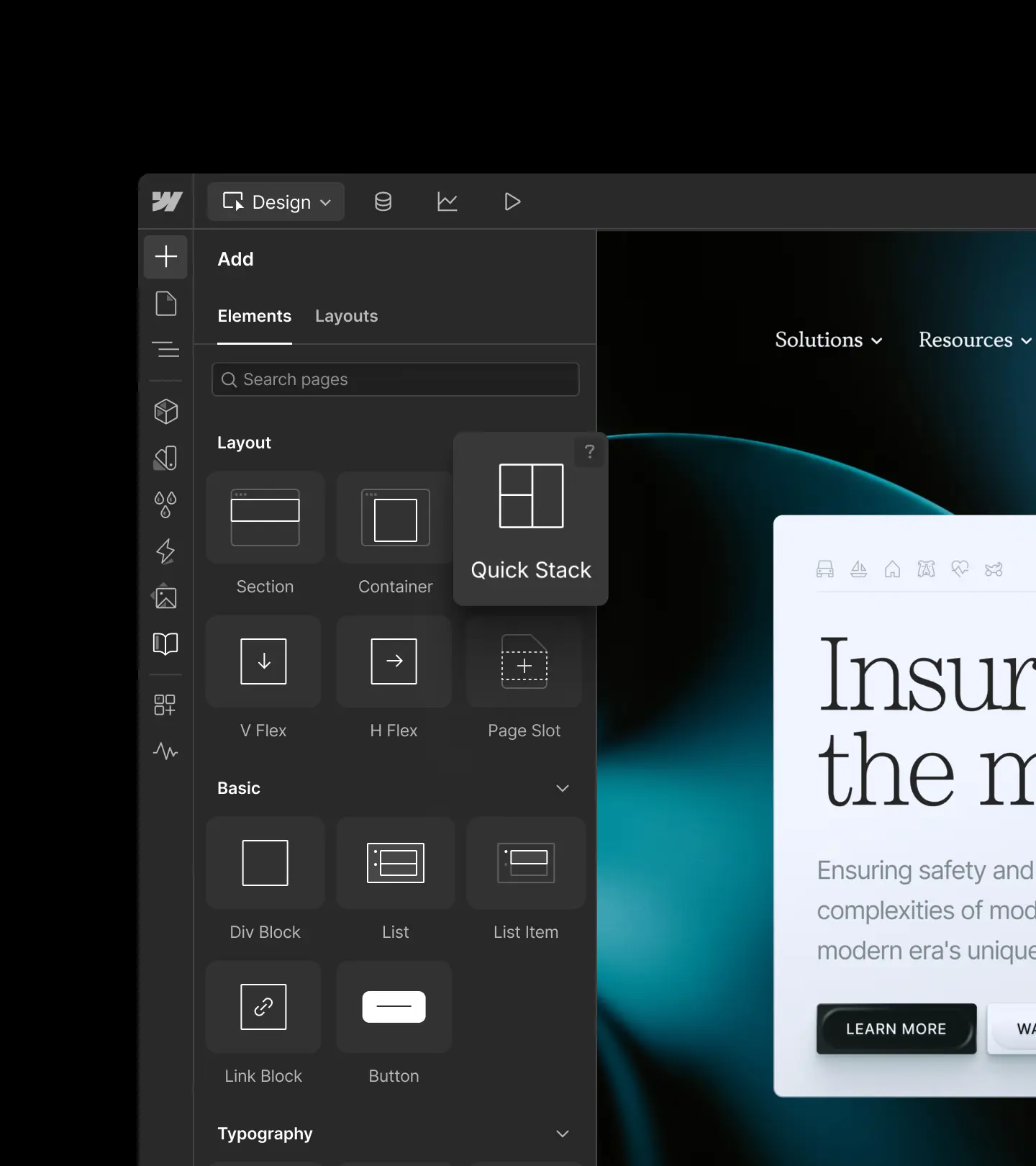
Task: Open the Style selectors water drops icon
Action: (165, 505)
